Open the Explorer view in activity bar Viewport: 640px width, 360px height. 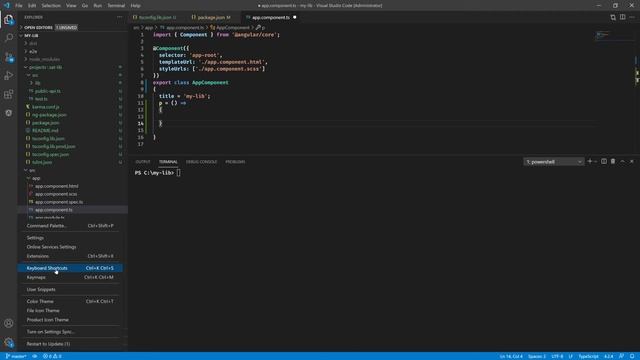point(9,20)
